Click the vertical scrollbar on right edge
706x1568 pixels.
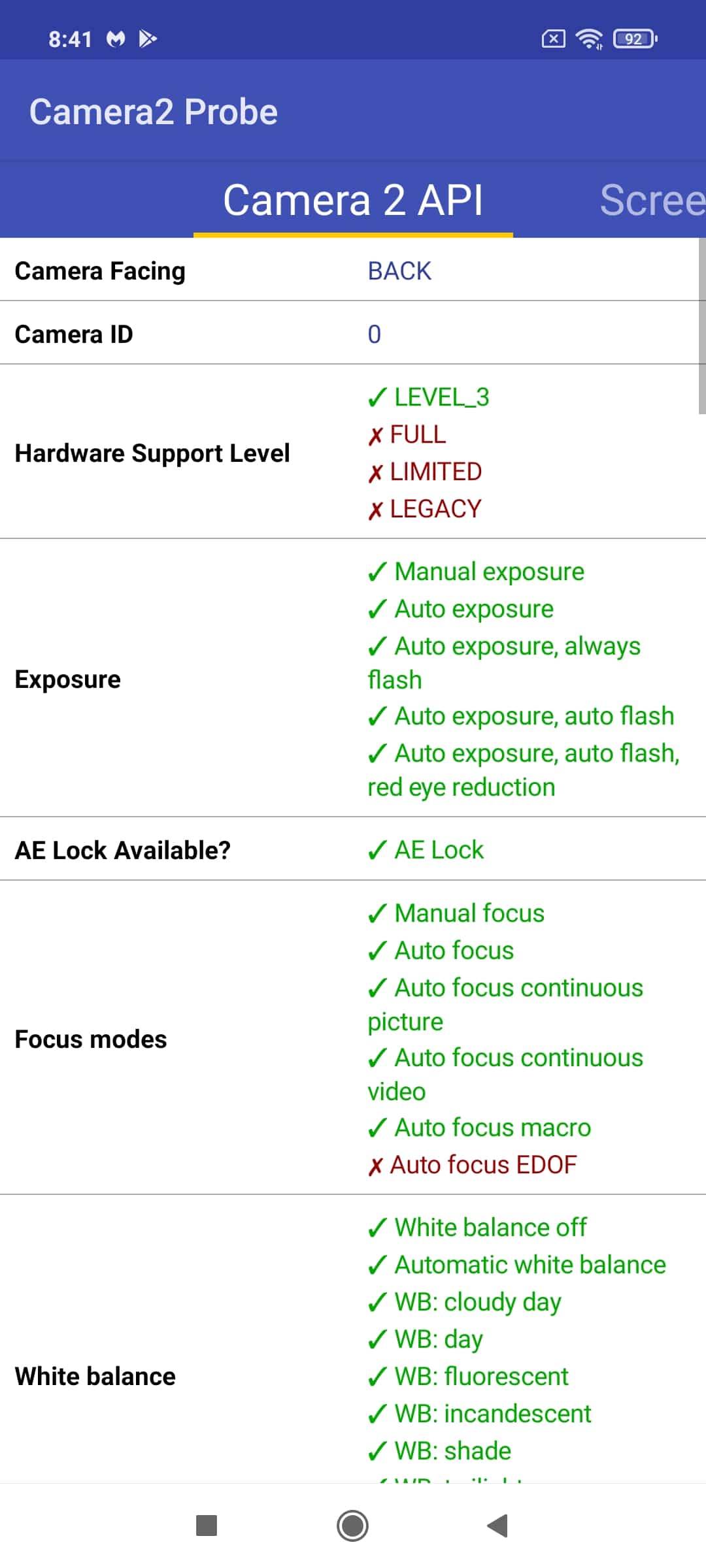click(702, 325)
